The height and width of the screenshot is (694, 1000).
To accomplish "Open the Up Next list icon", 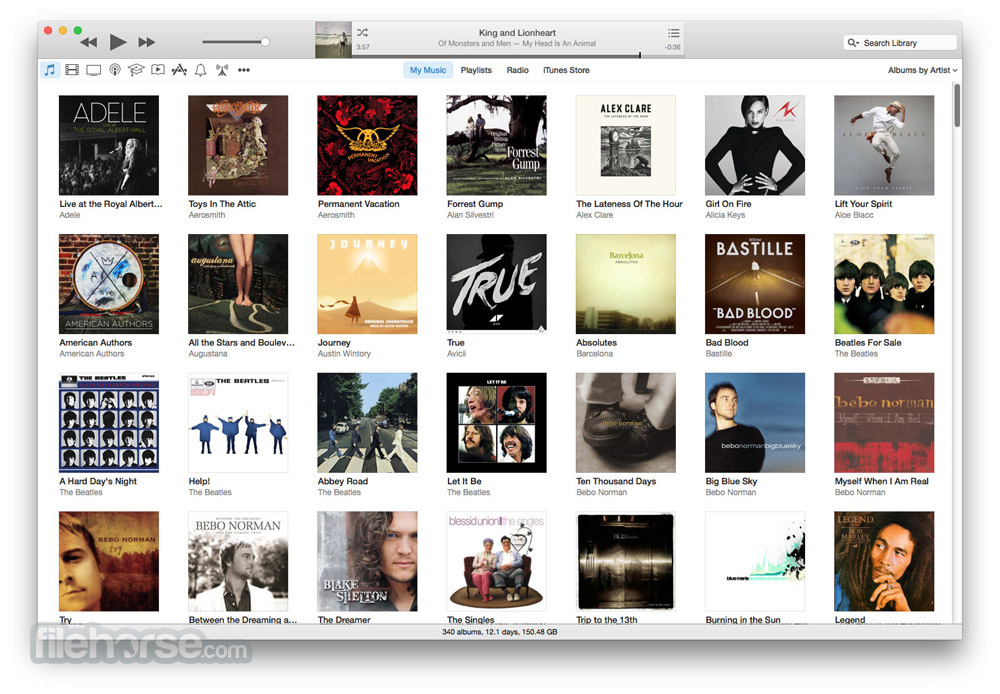I will 673,33.
